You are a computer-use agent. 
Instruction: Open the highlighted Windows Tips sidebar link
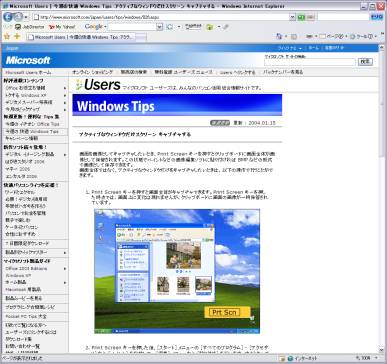tap(32, 131)
